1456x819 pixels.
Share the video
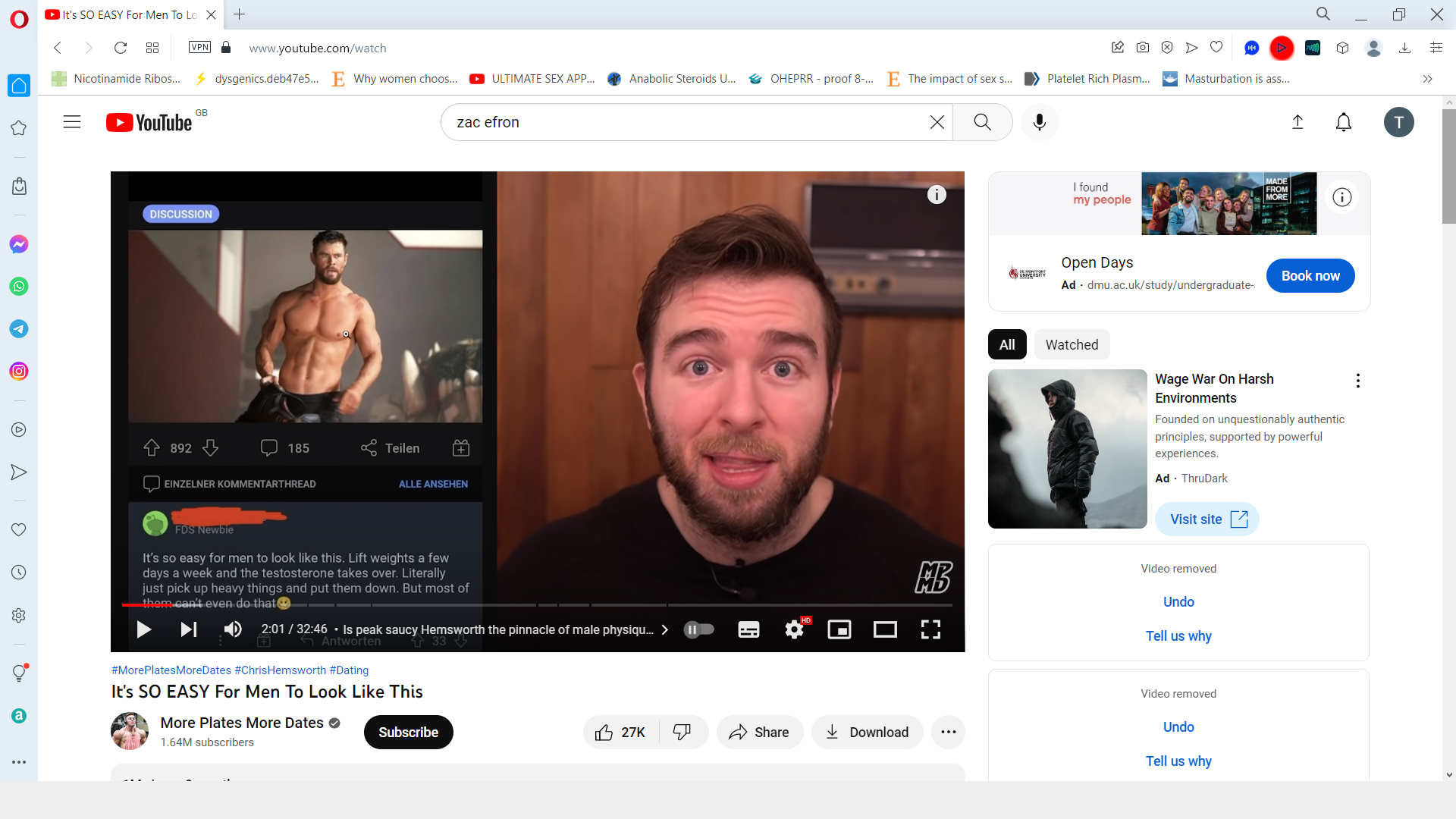coord(759,732)
